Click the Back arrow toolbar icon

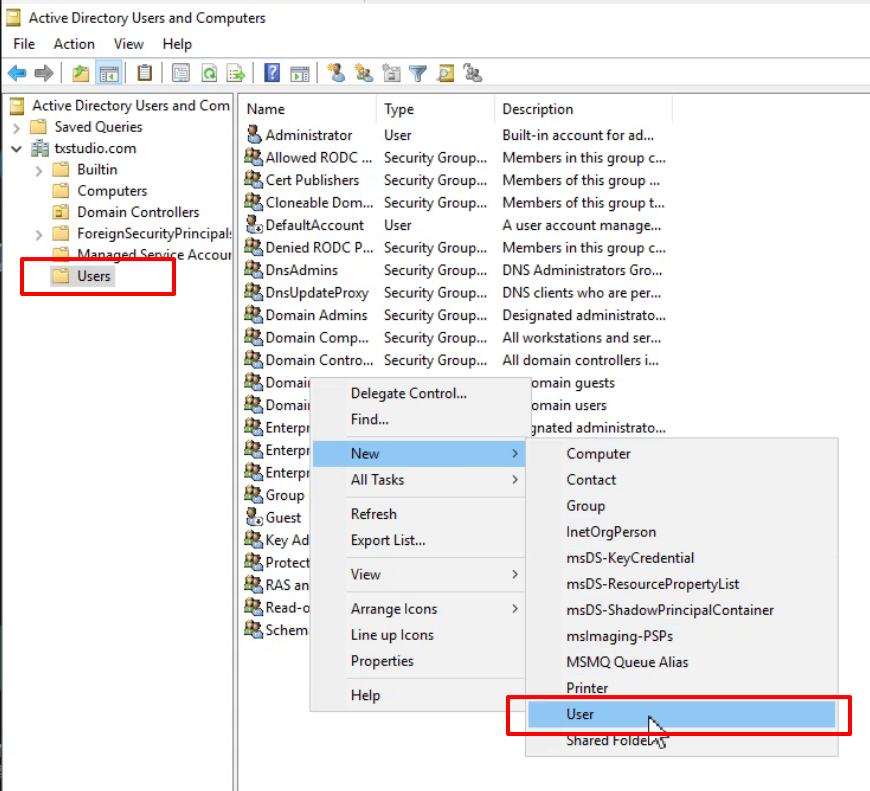pyautogui.click(x=17, y=73)
